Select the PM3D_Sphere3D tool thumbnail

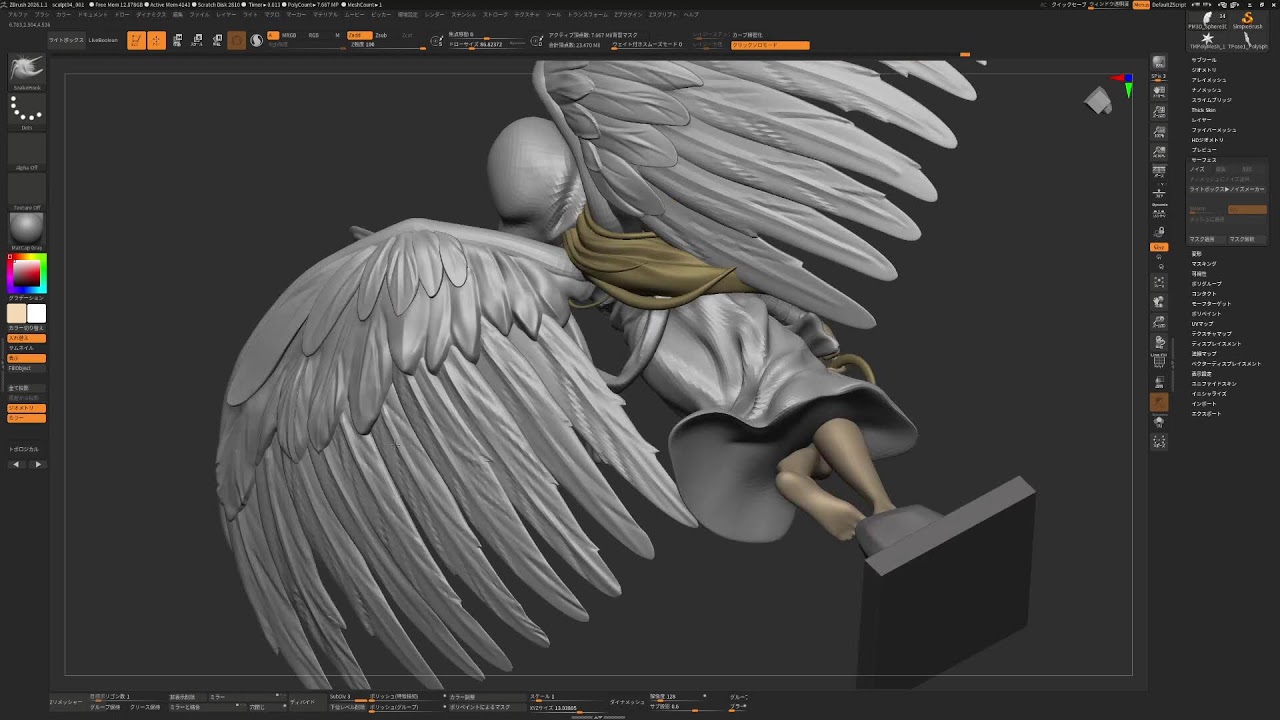tap(1208, 20)
